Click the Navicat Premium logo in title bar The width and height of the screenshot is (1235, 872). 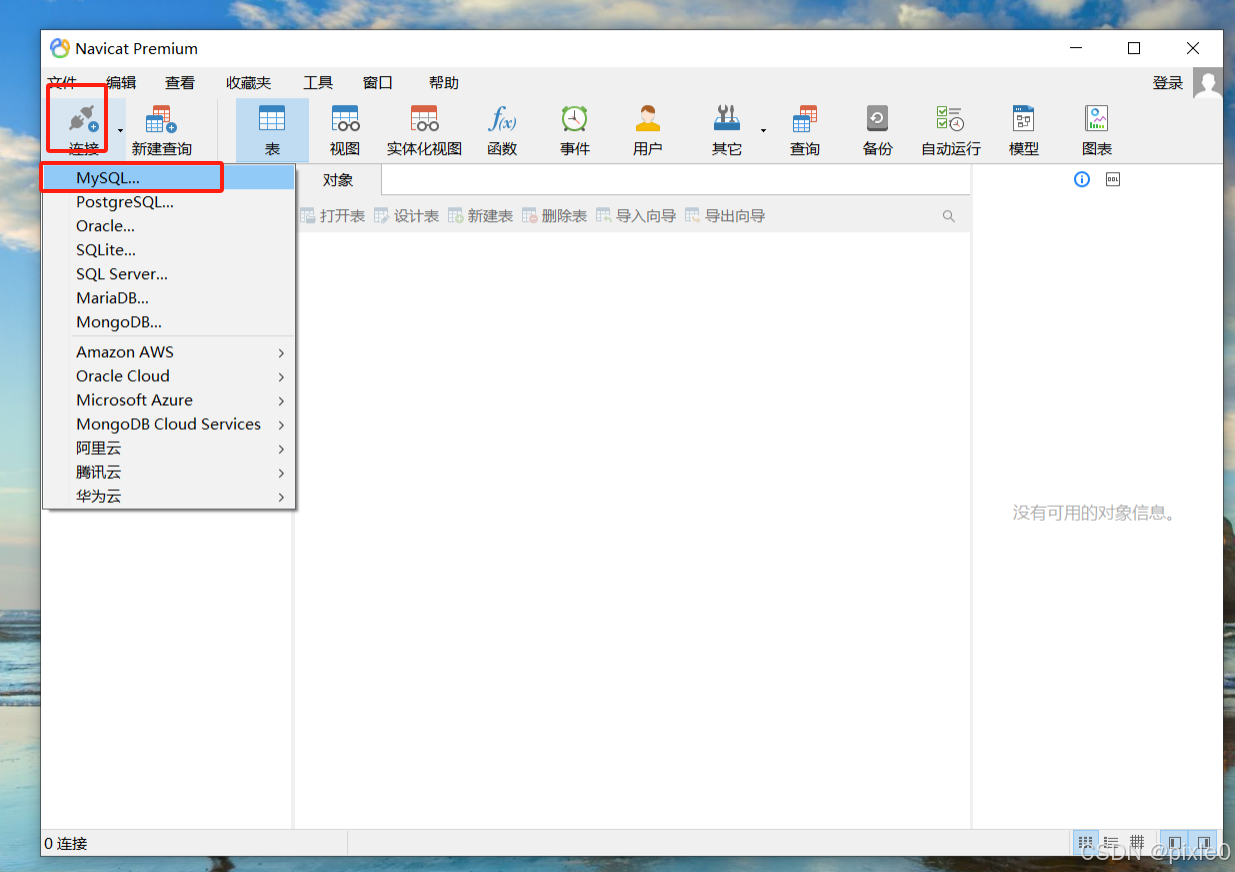point(60,48)
